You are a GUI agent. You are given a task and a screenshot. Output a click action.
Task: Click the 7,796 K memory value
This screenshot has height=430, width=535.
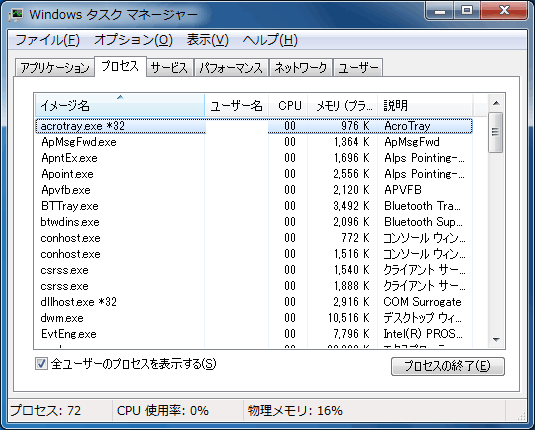(351, 334)
